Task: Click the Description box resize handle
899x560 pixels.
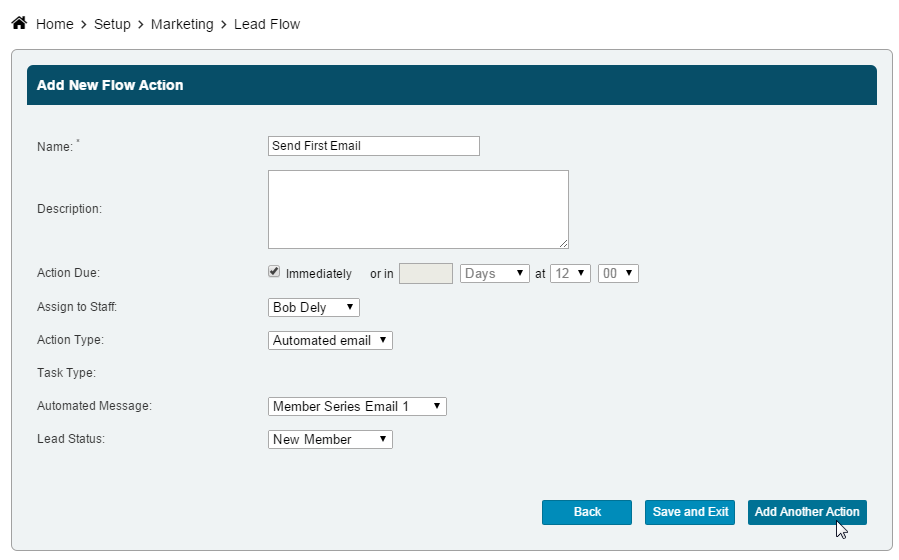Action: point(563,243)
